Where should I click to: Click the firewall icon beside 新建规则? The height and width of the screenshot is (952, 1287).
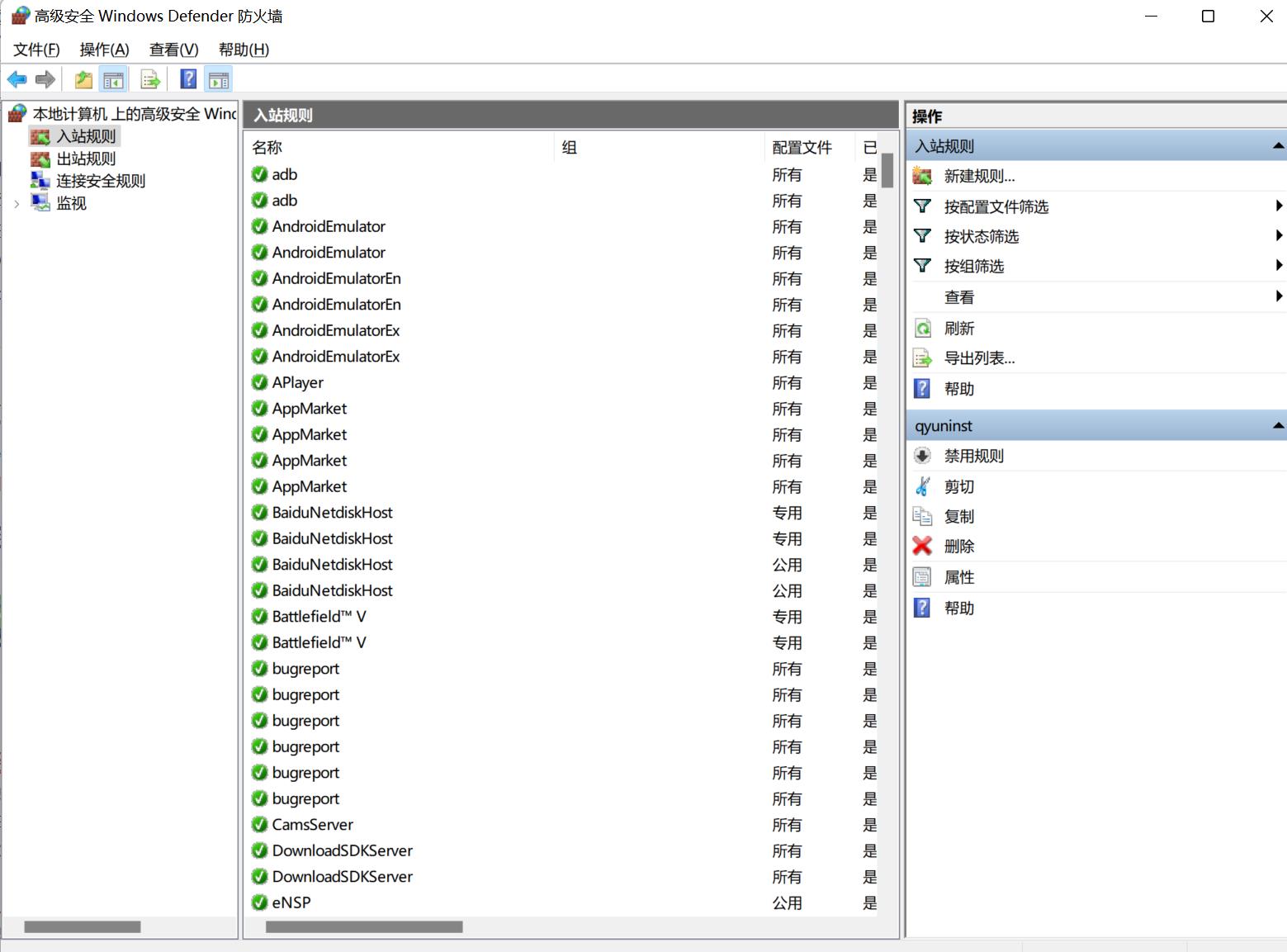pyautogui.click(x=923, y=176)
